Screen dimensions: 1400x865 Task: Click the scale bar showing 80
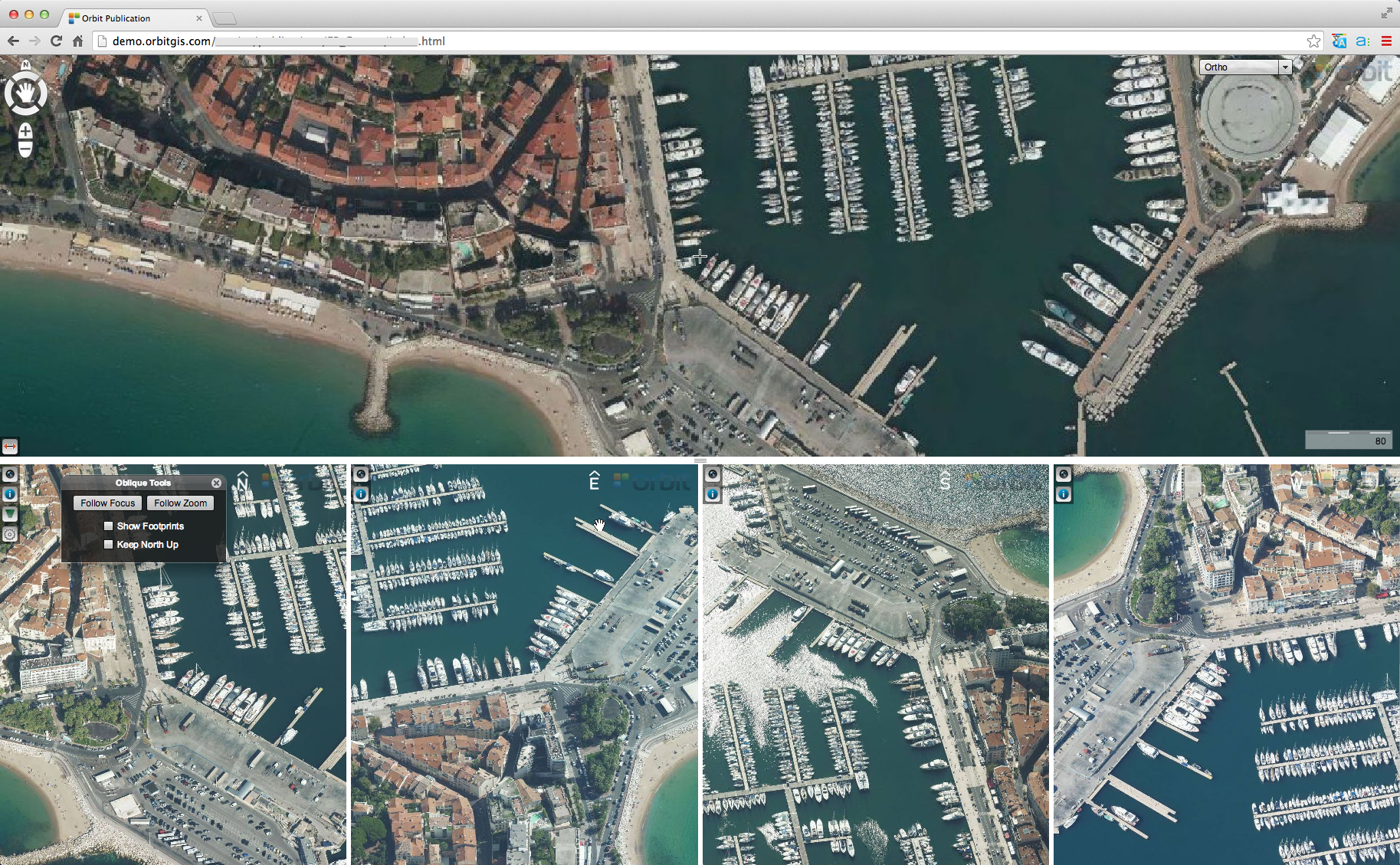(x=1348, y=440)
